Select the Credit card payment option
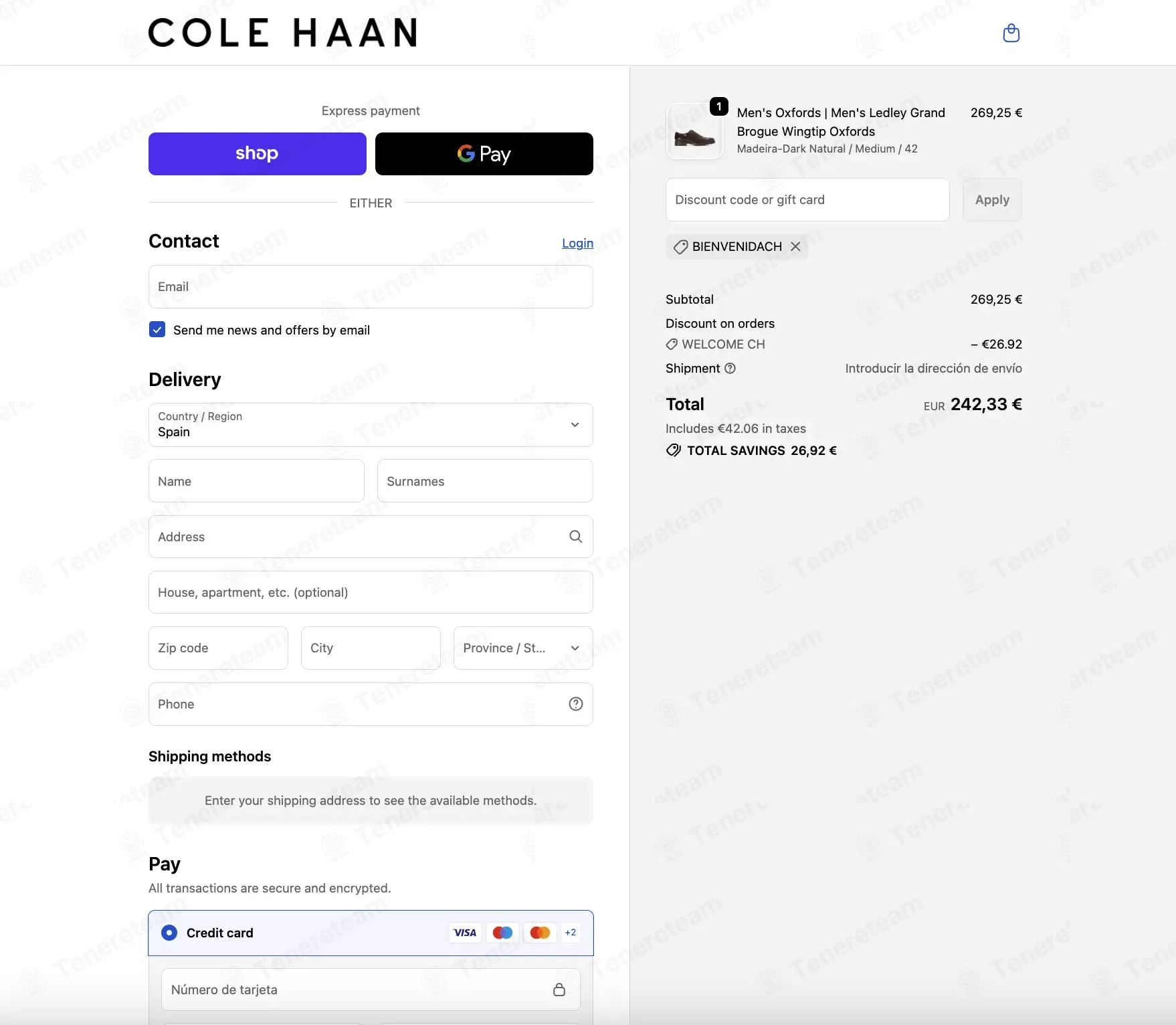This screenshot has height=1025, width=1176. coord(169,933)
